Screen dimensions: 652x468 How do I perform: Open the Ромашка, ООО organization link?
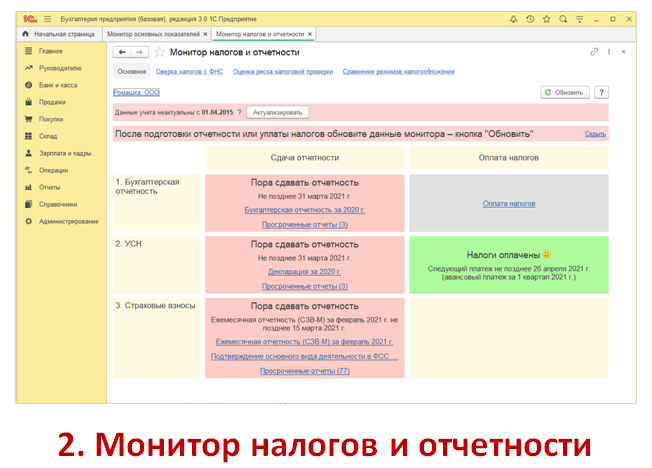(136, 92)
